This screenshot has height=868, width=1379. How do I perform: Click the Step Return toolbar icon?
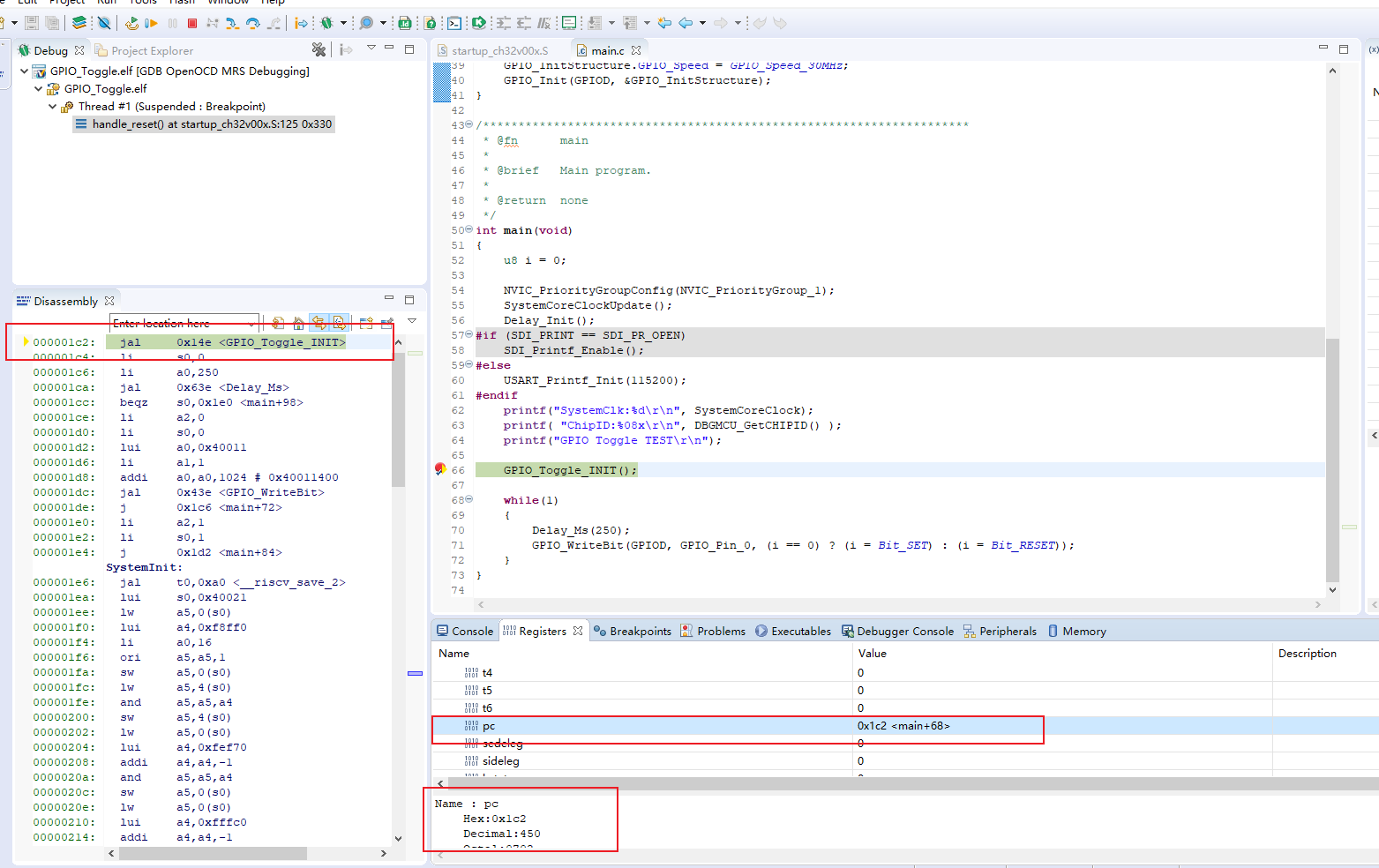point(274,23)
